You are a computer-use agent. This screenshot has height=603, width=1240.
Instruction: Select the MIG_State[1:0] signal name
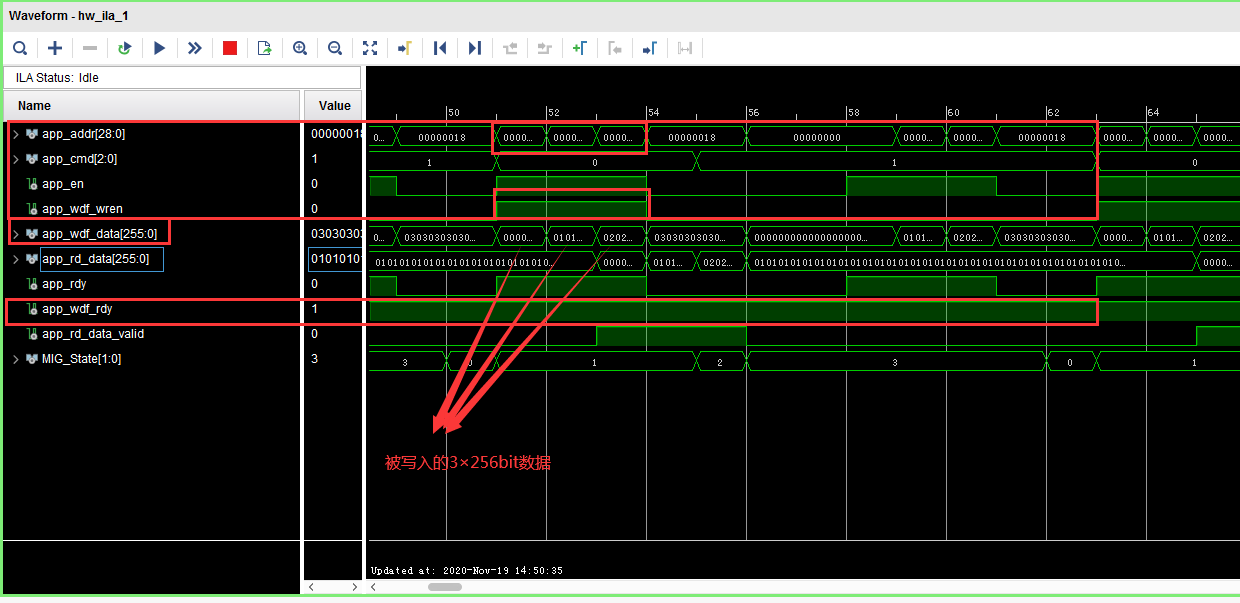coord(82,359)
